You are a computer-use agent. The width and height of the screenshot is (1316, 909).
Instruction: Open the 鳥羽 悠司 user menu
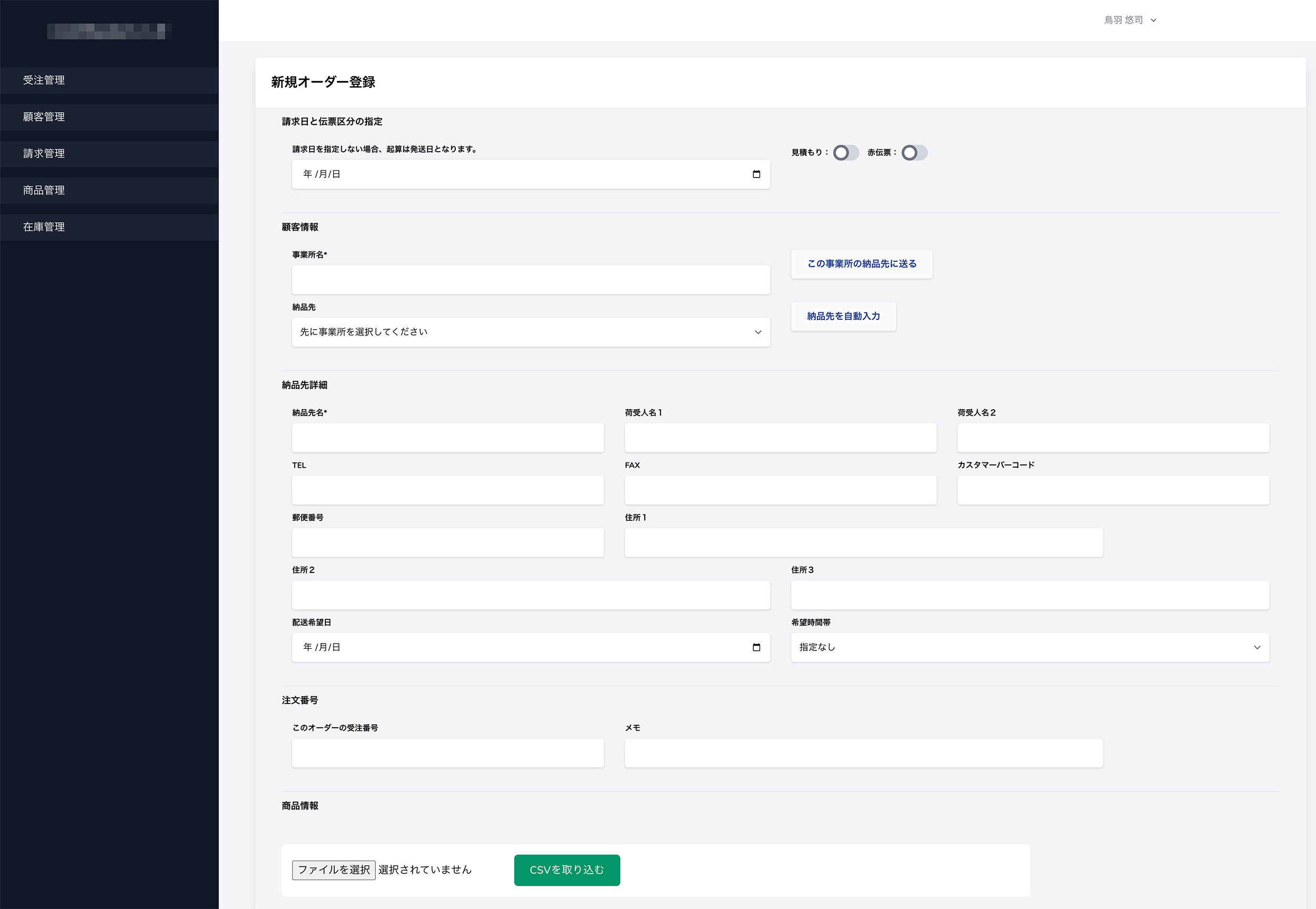(x=1123, y=21)
